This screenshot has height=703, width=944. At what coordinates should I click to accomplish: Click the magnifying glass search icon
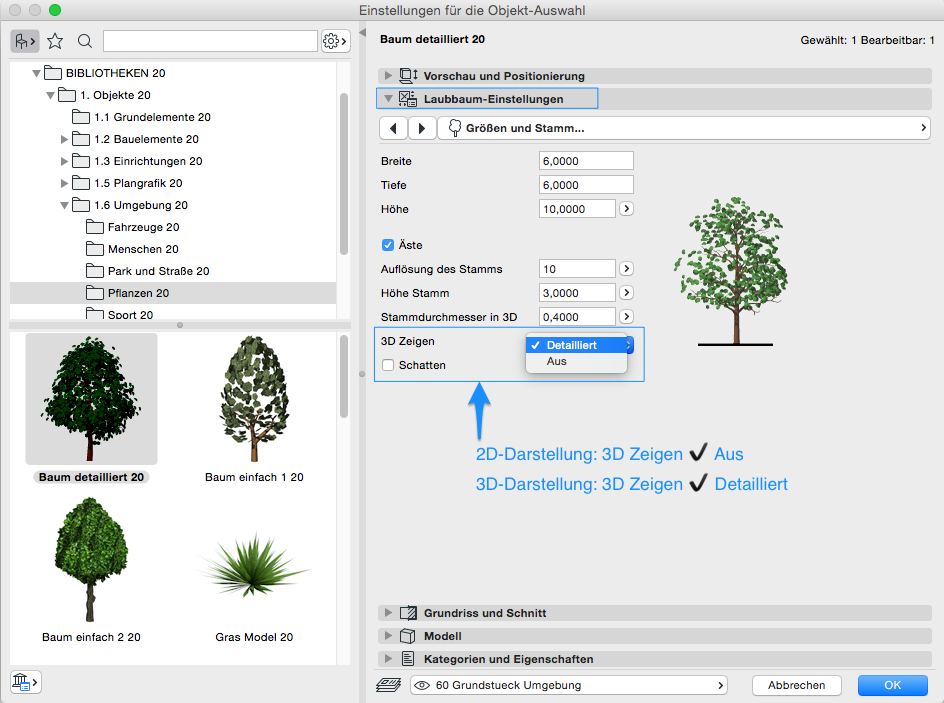[x=85, y=41]
